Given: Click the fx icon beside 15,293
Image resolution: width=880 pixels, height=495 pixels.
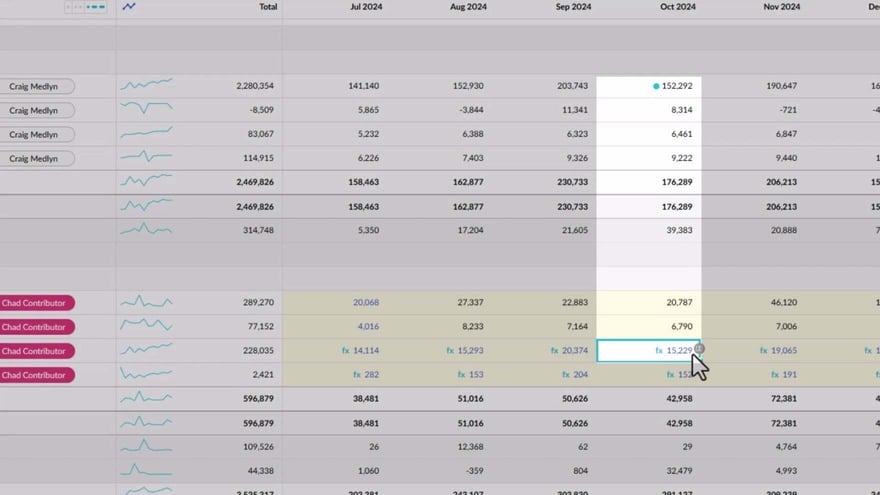Looking at the screenshot, I should pos(449,351).
